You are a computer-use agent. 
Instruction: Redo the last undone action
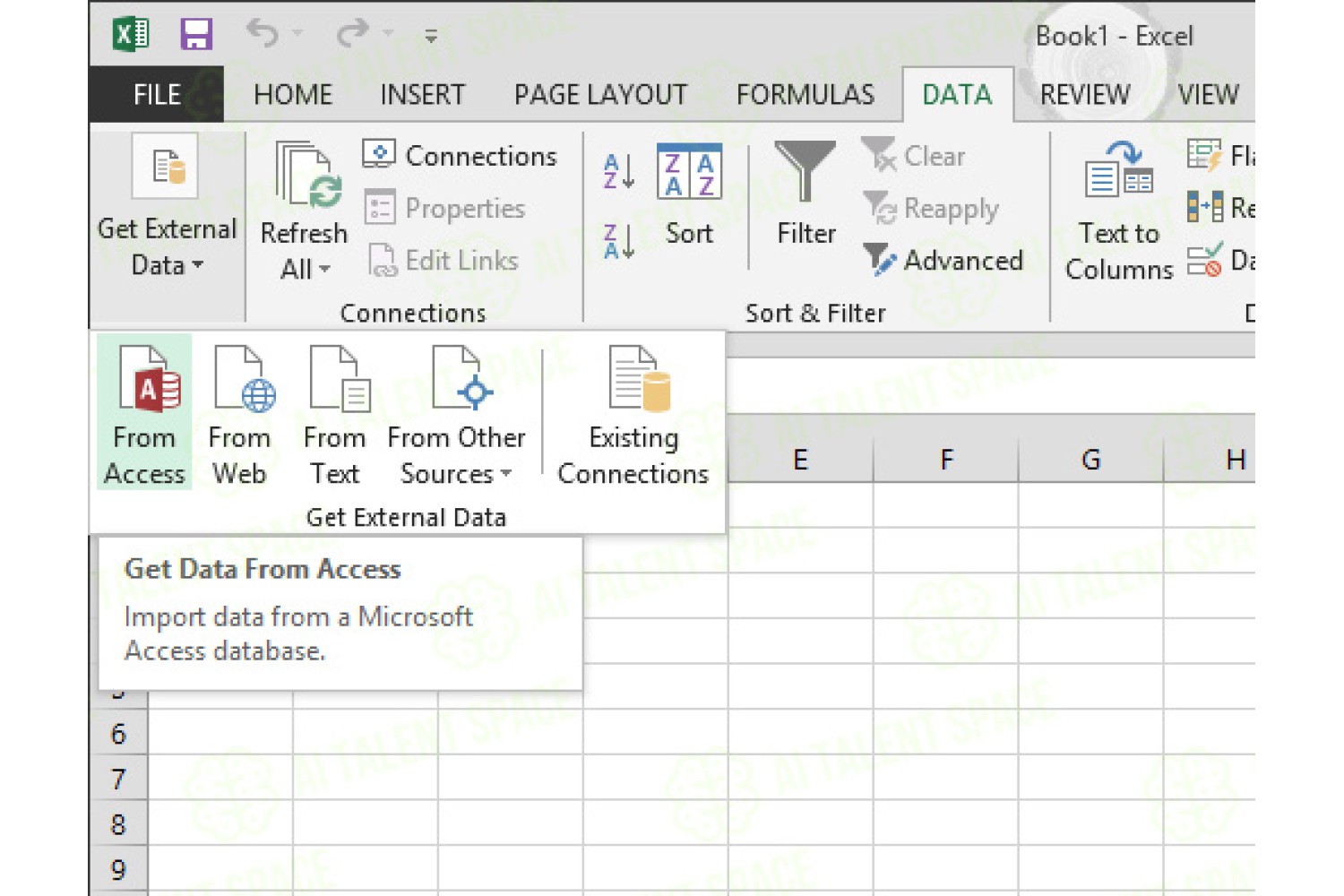pos(352,34)
